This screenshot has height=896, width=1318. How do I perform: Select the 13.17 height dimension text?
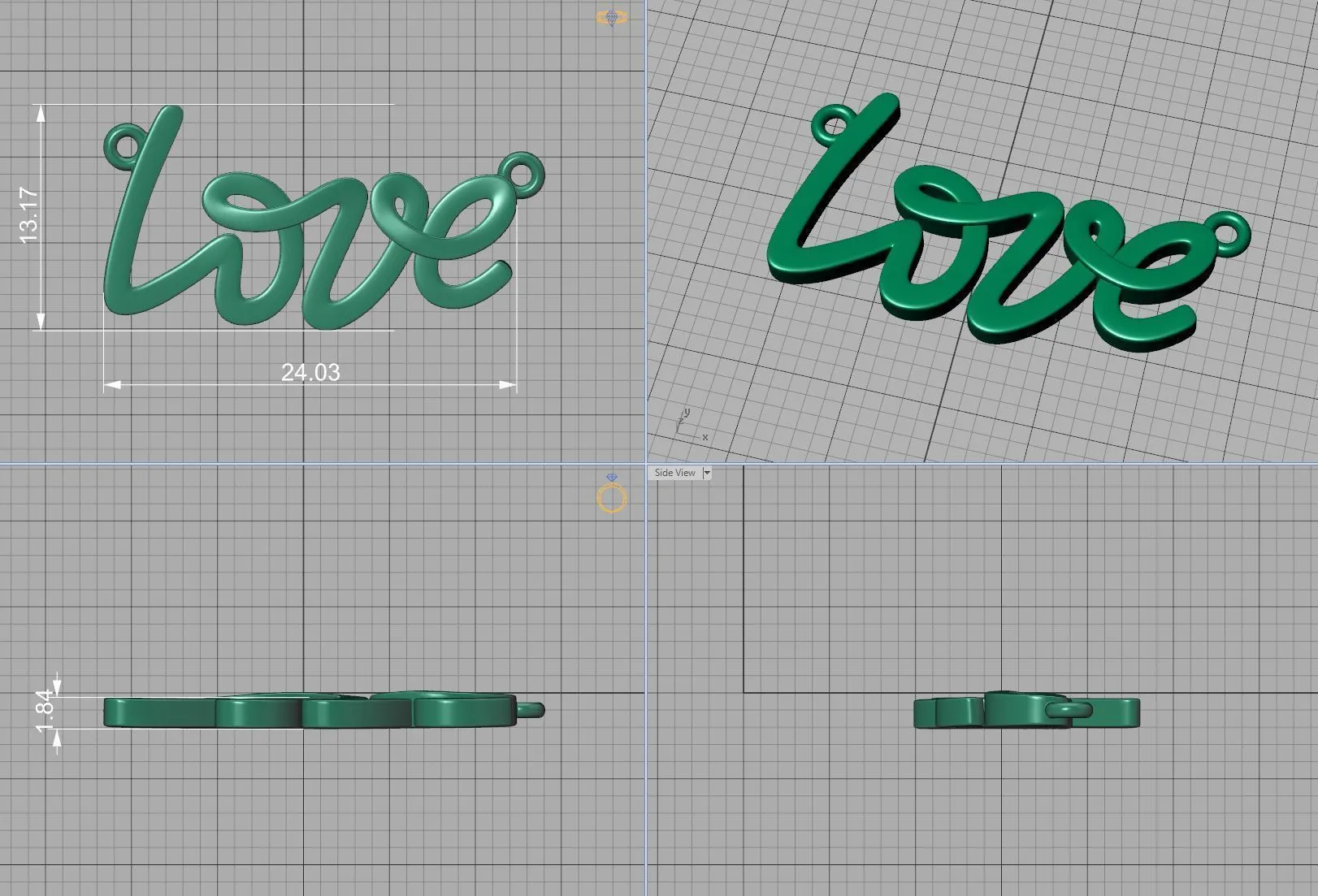(28, 214)
